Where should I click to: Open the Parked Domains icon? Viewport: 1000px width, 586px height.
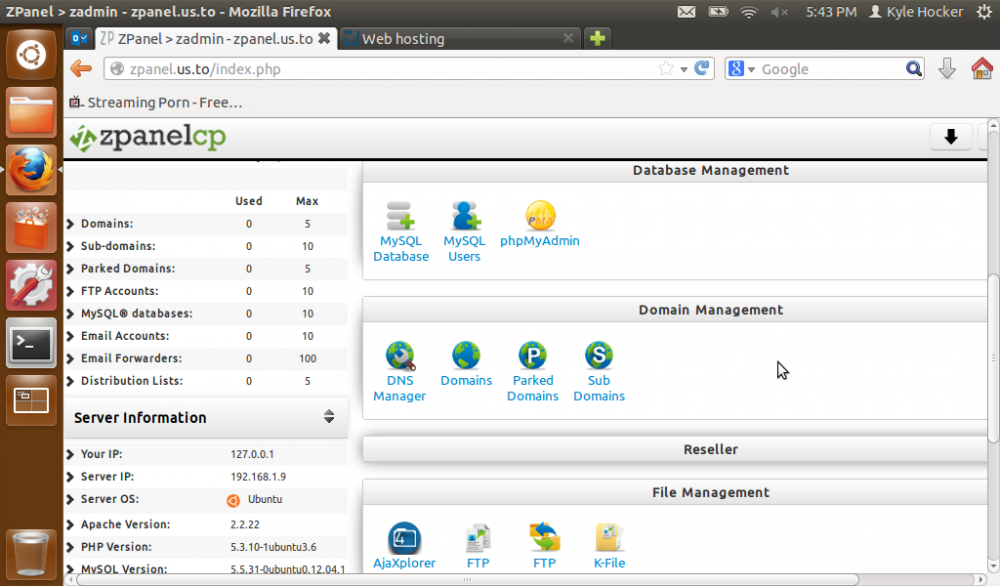coord(532,356)
